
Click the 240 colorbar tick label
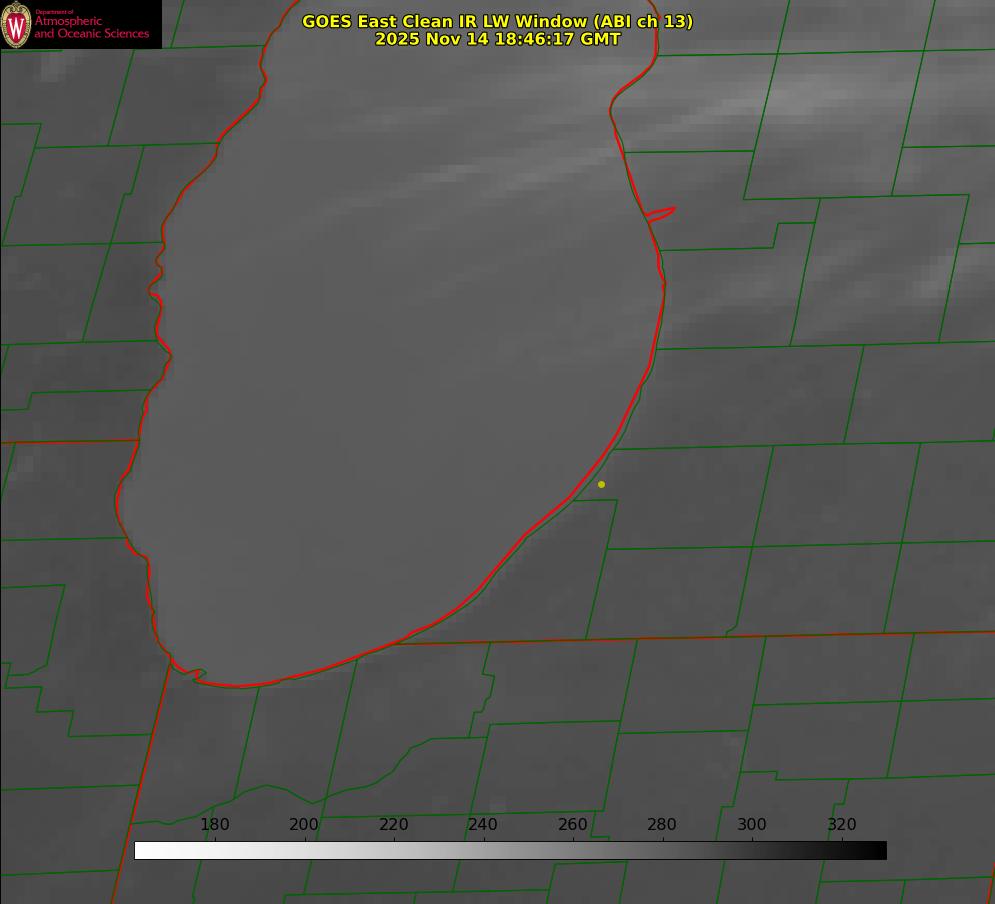pyautogui.click(x=483, y=825)
